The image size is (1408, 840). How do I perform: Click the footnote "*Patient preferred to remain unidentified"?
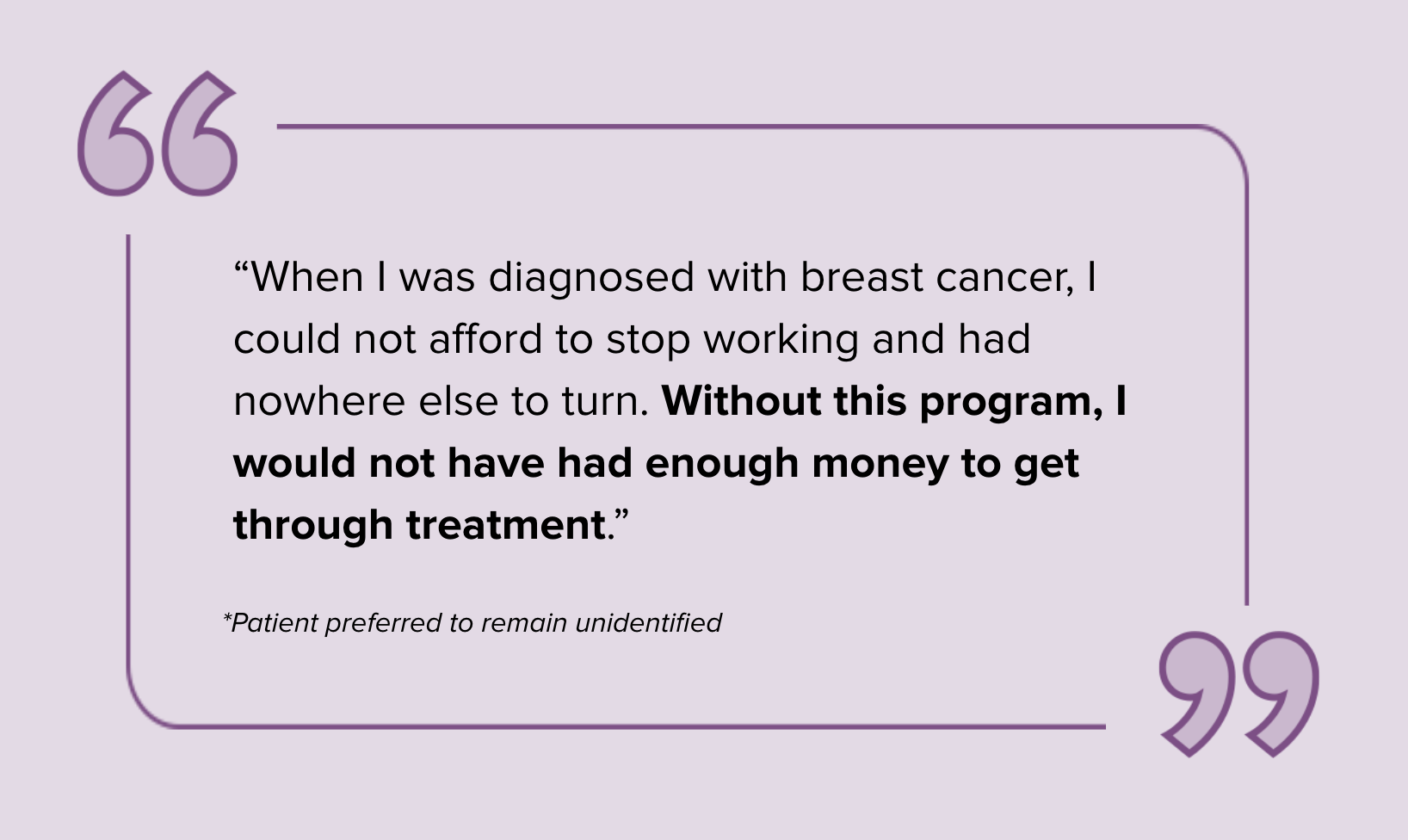472,622
